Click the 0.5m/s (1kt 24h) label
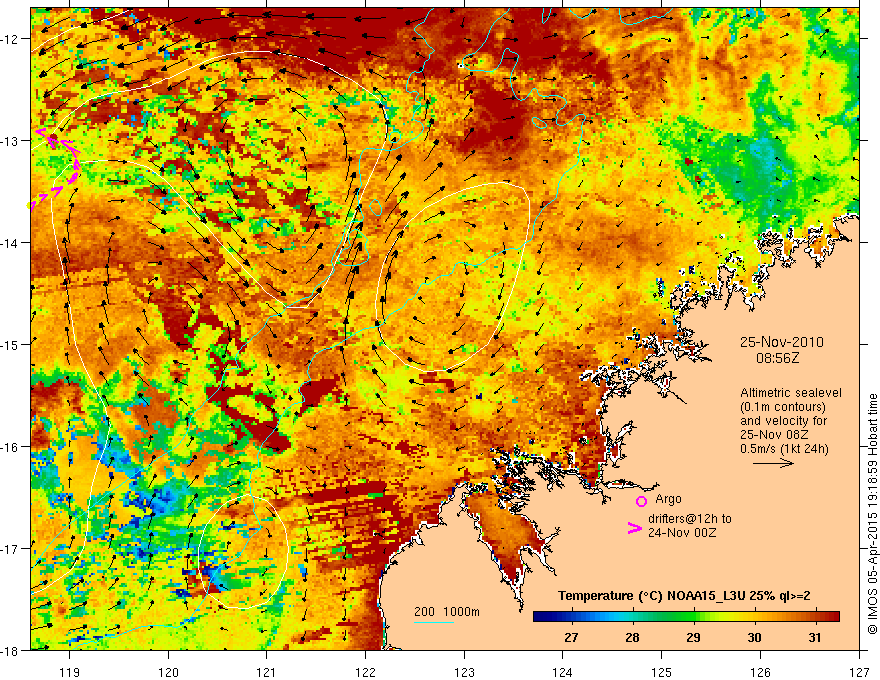880x680 pixels. tap(785, 449)
